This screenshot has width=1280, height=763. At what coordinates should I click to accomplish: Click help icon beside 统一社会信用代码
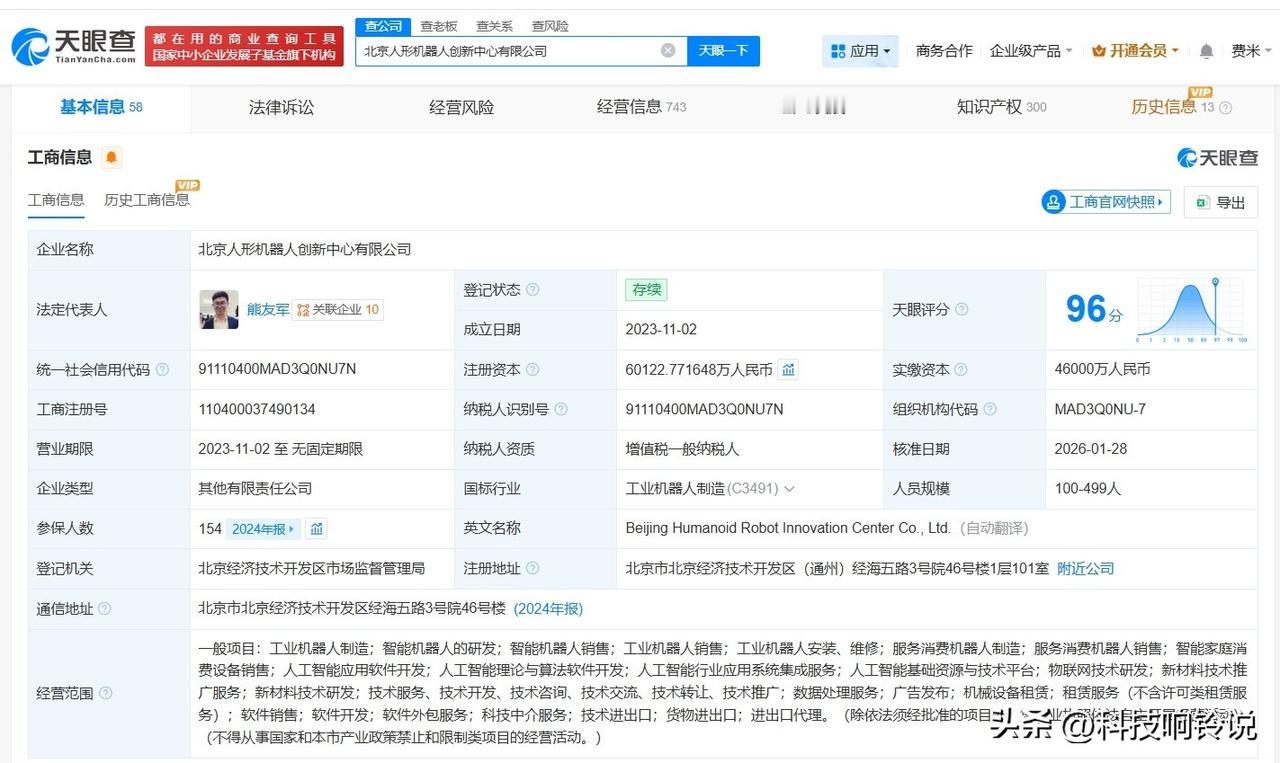pyautogui.click(x=162, y=370)
